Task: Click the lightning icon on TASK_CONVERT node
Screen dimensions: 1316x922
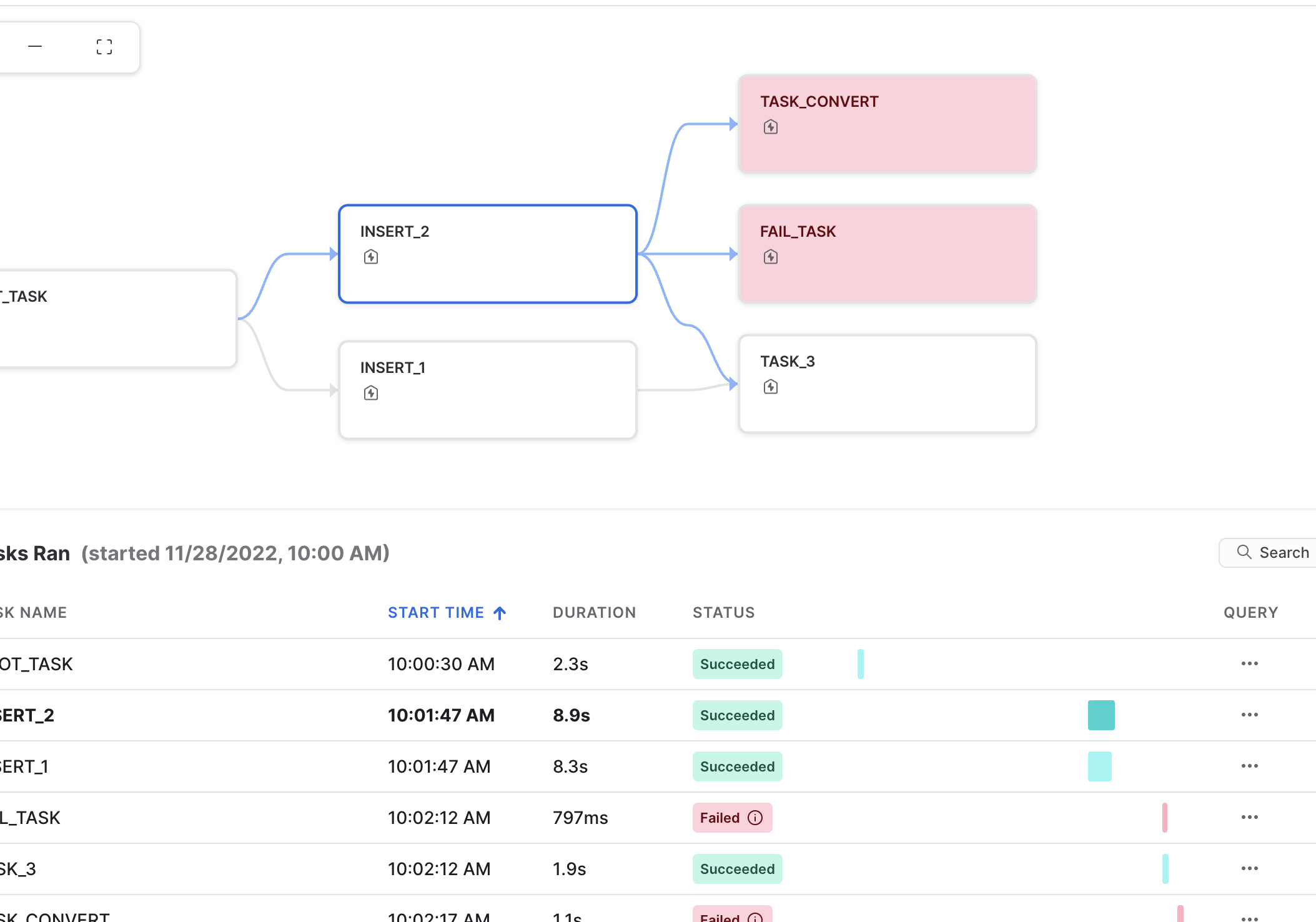Action: tap(770, 127)
